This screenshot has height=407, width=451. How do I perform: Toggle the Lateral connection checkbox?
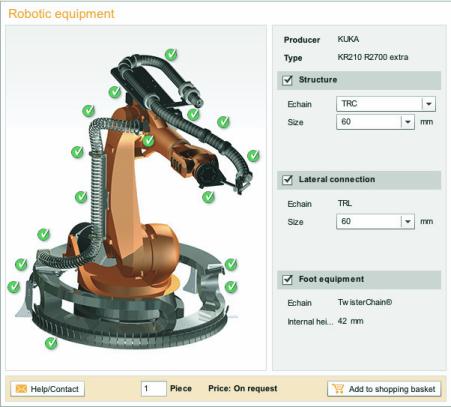[287, 180]
